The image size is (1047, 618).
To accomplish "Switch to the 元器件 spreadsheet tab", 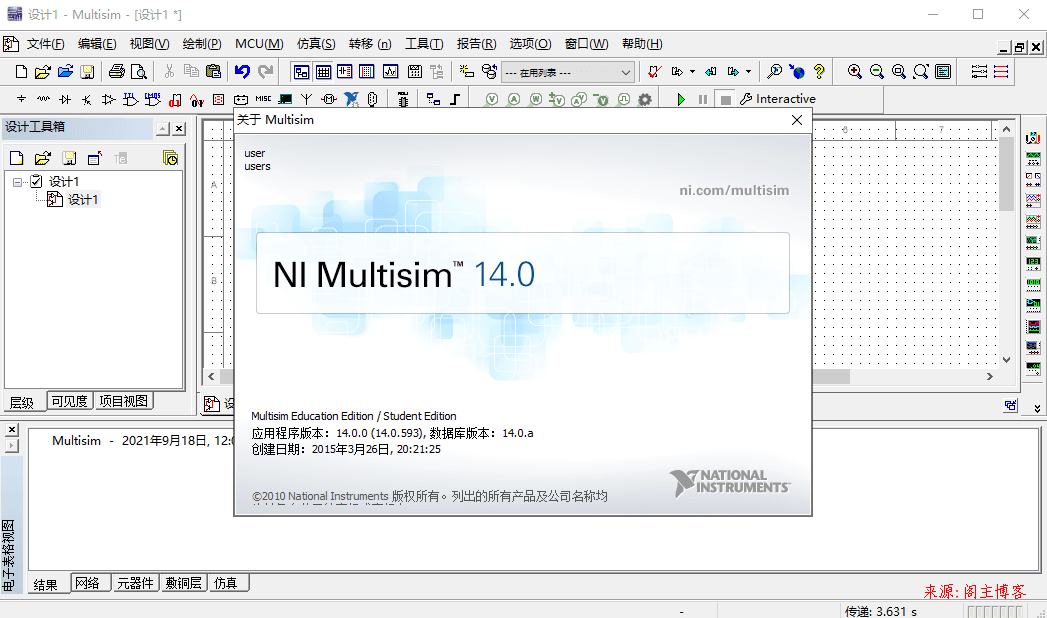I will [135, 583].
